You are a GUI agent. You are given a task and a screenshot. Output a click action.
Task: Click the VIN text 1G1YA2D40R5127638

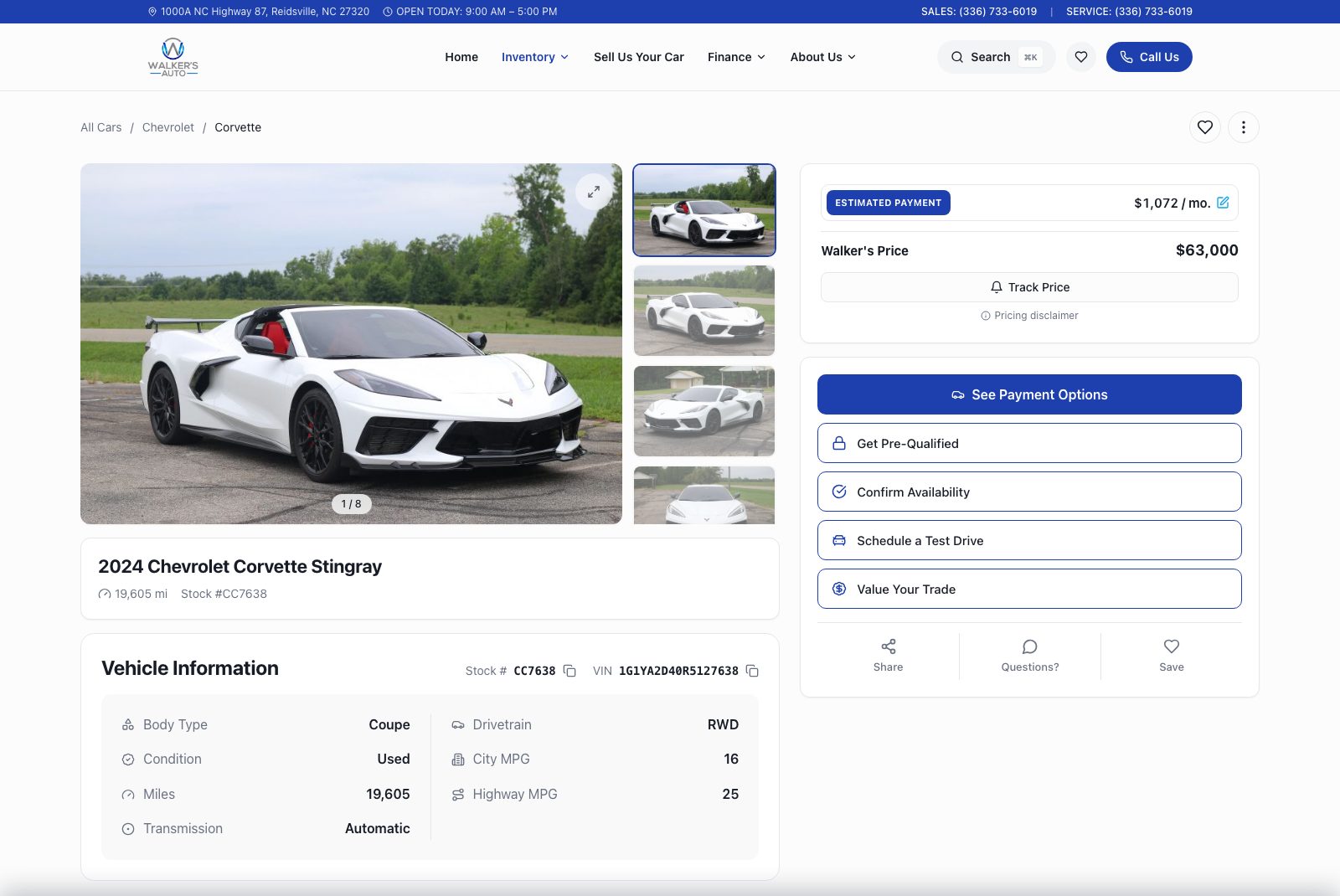click(x=678, y=671)
